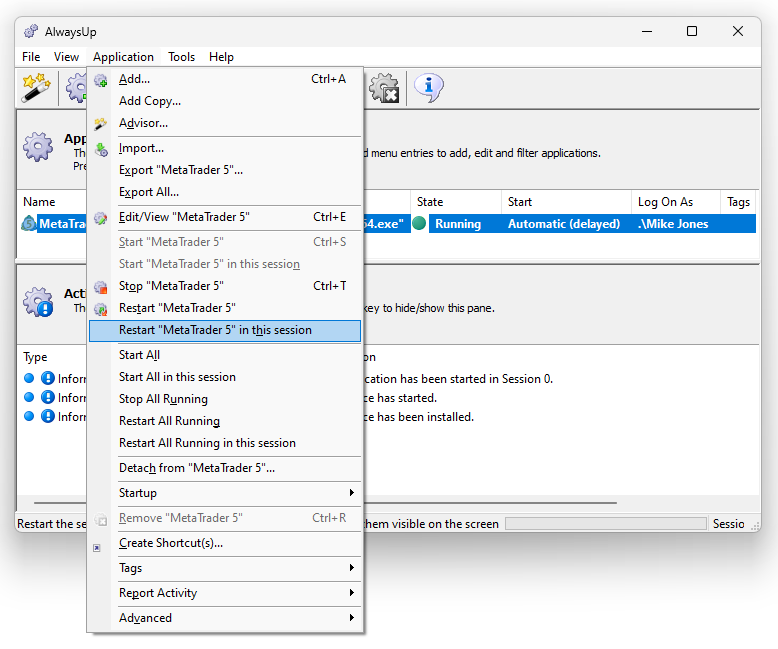Close the open Application menu from the menu bar
The image size is (778, 649).
pos(123,57)
